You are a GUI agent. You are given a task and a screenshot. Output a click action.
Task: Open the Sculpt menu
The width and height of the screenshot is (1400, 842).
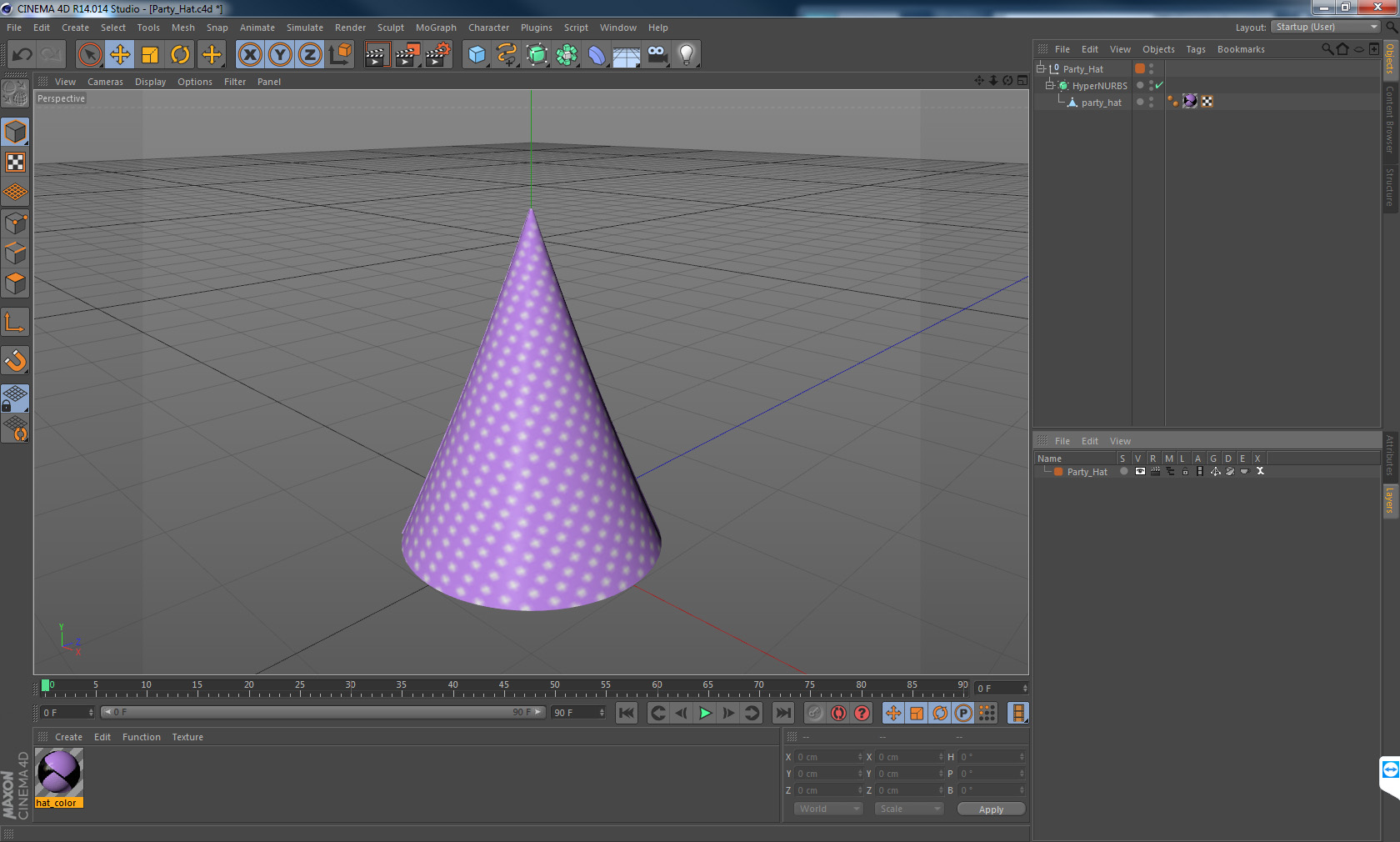tap(390, 28)
